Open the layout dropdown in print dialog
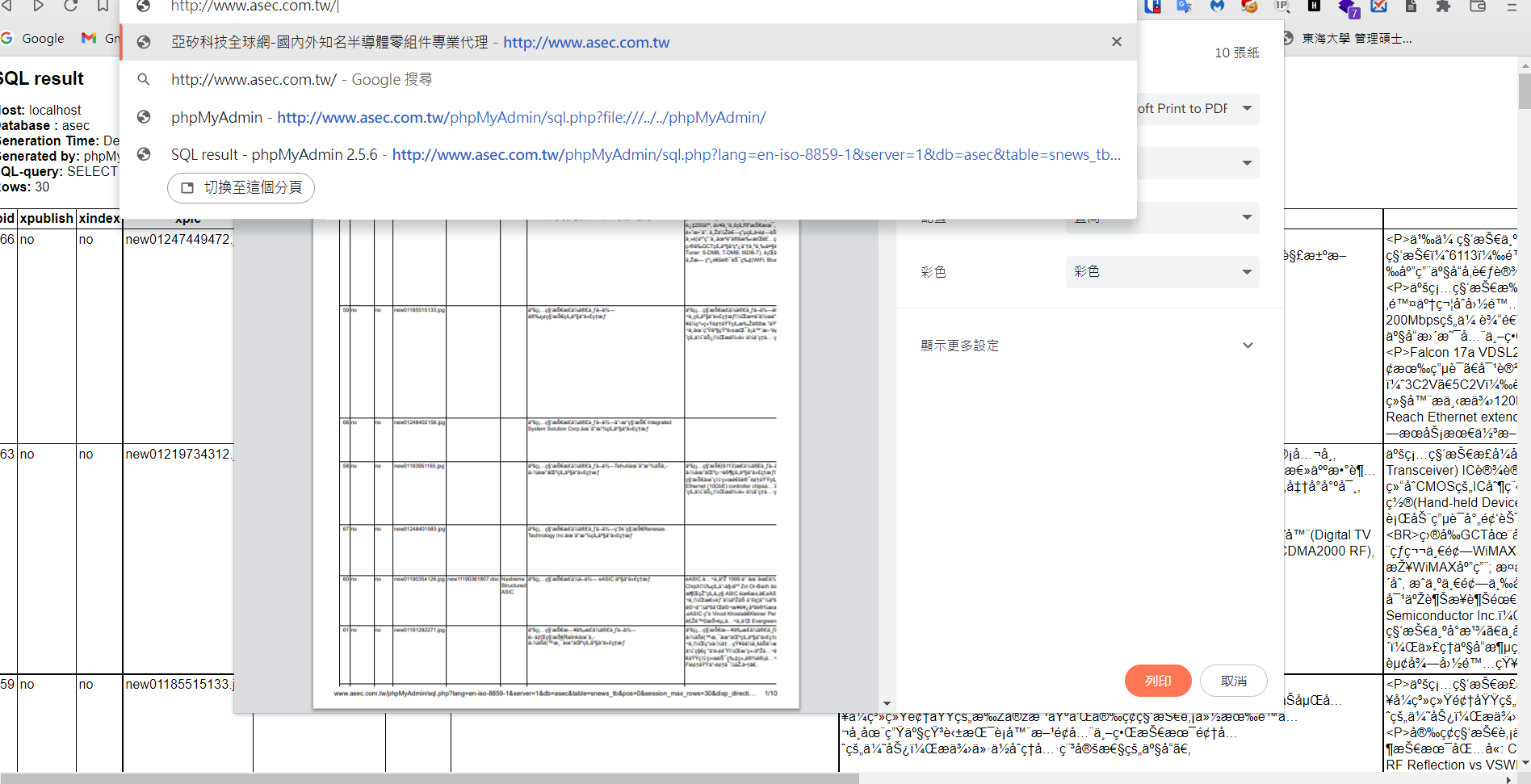The width and height of the screenshot is (1531, 784). 1163,217
